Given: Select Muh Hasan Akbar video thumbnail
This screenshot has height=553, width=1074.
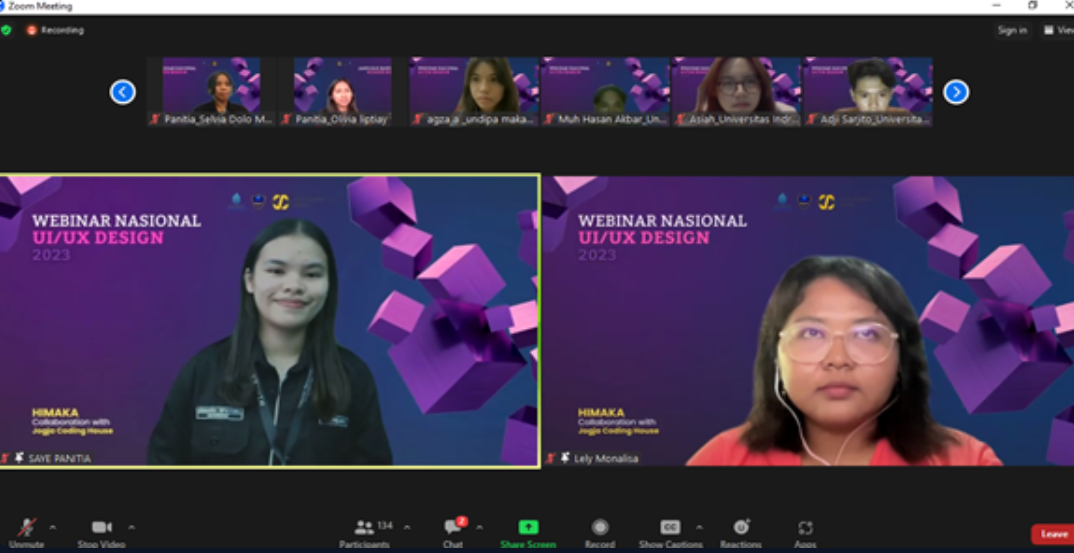Looking at the screenshot, I should tap(605, 91).
